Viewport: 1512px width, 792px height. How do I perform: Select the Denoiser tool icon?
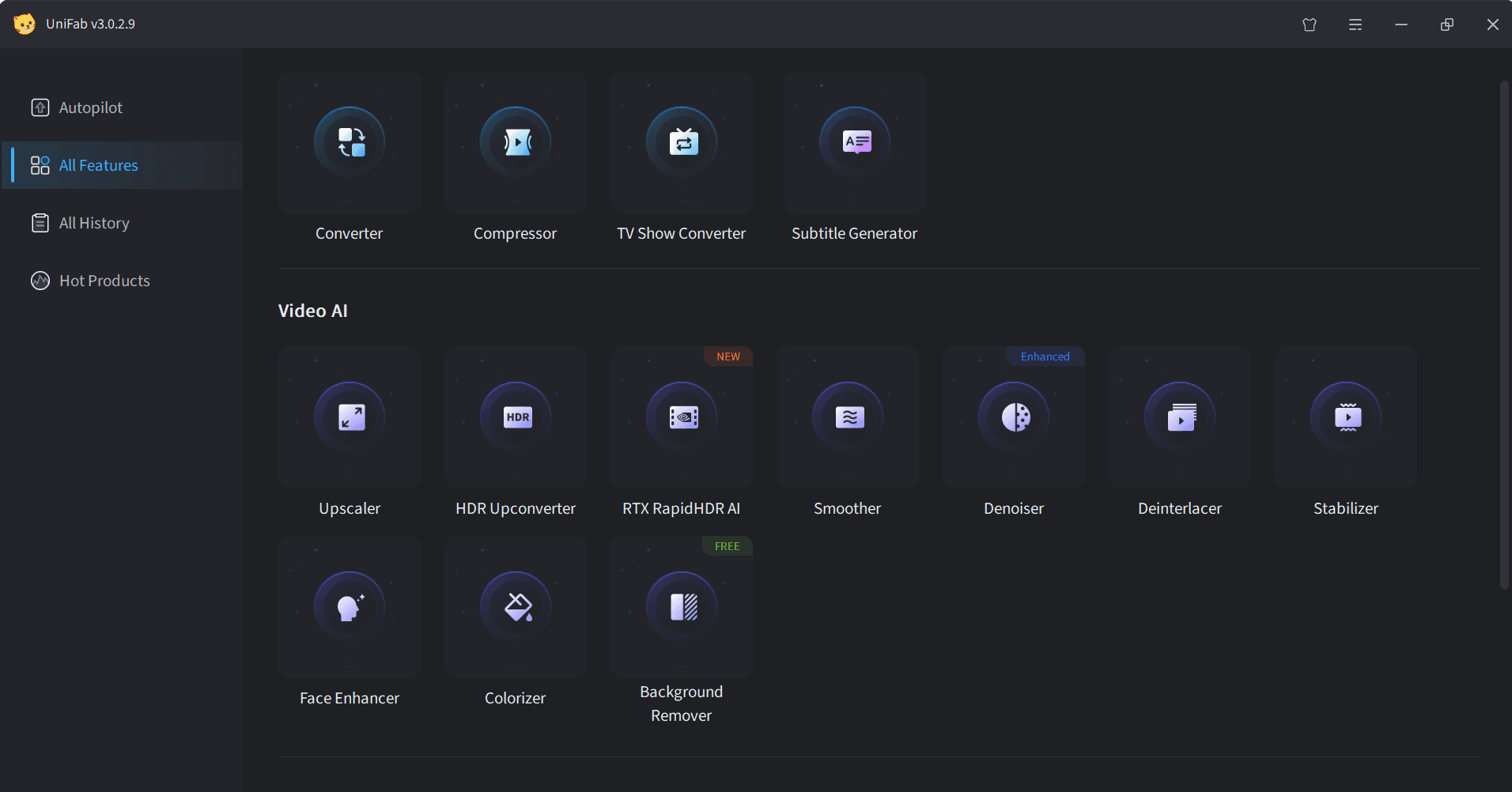[1014, 417]
